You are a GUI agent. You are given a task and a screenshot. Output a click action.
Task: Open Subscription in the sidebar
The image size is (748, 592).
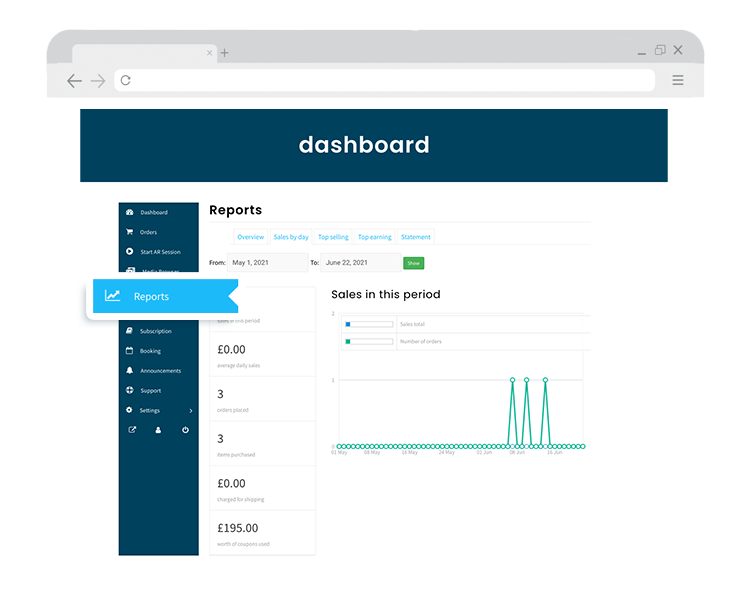coord(158,331)
